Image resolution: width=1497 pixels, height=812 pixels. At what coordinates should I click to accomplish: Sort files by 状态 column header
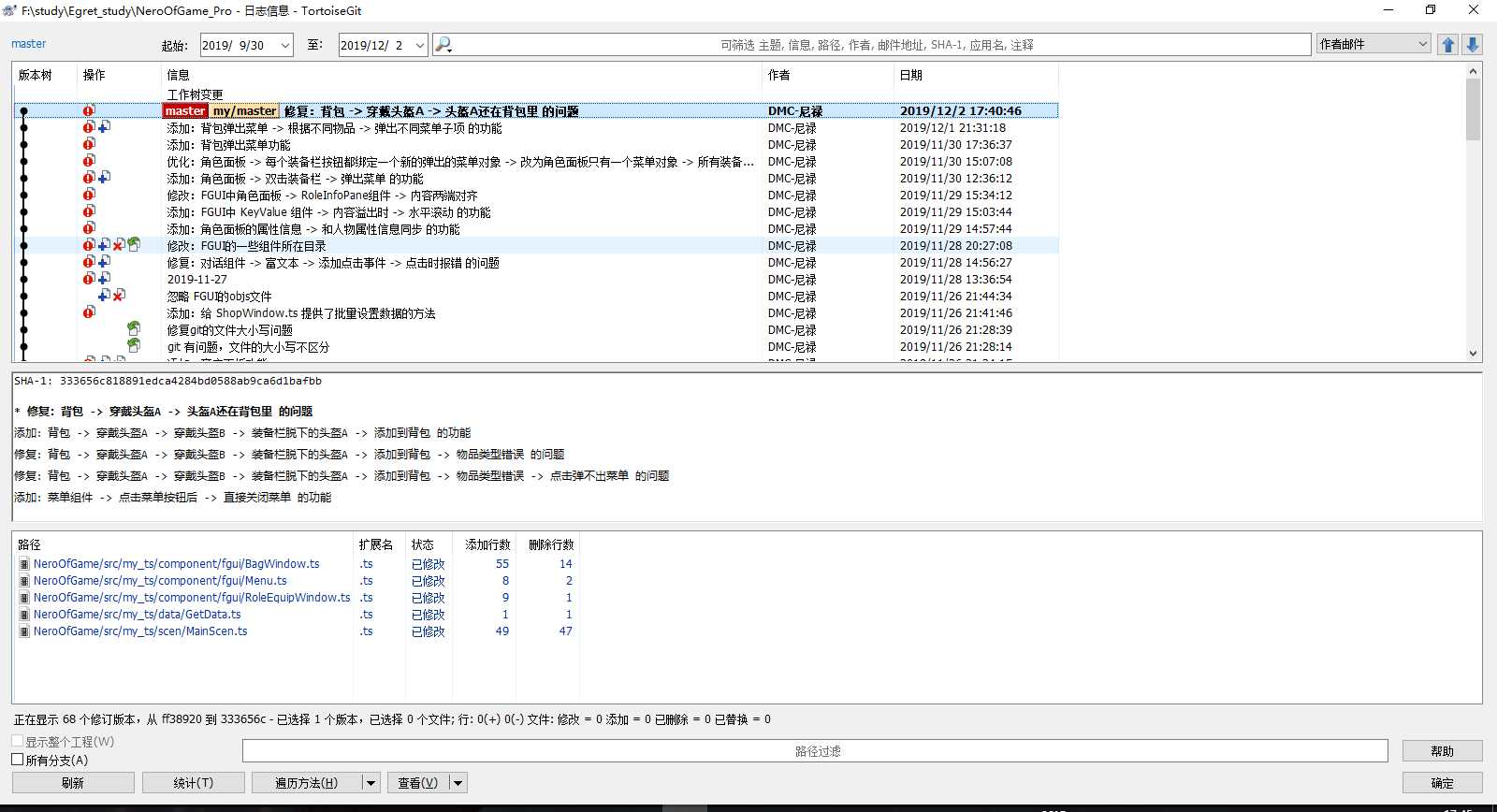coord(423,544)
